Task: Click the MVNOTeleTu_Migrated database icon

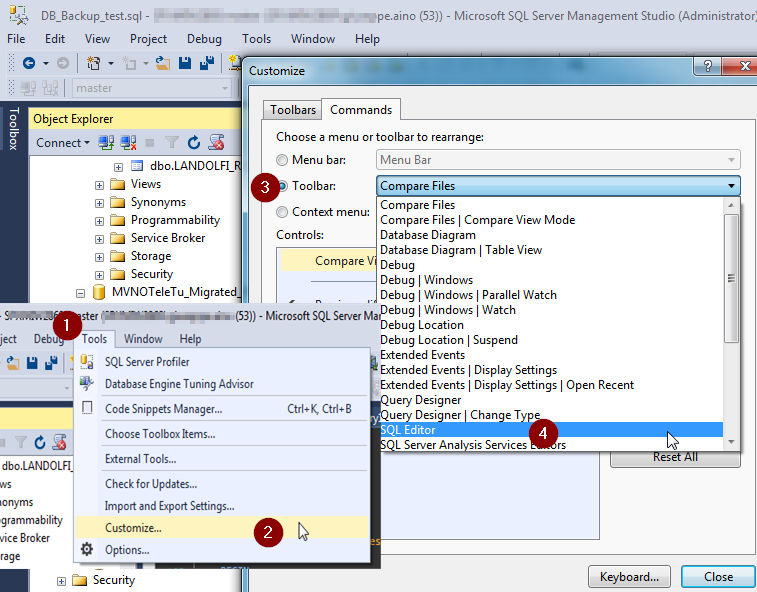Action: click(99, 292)
